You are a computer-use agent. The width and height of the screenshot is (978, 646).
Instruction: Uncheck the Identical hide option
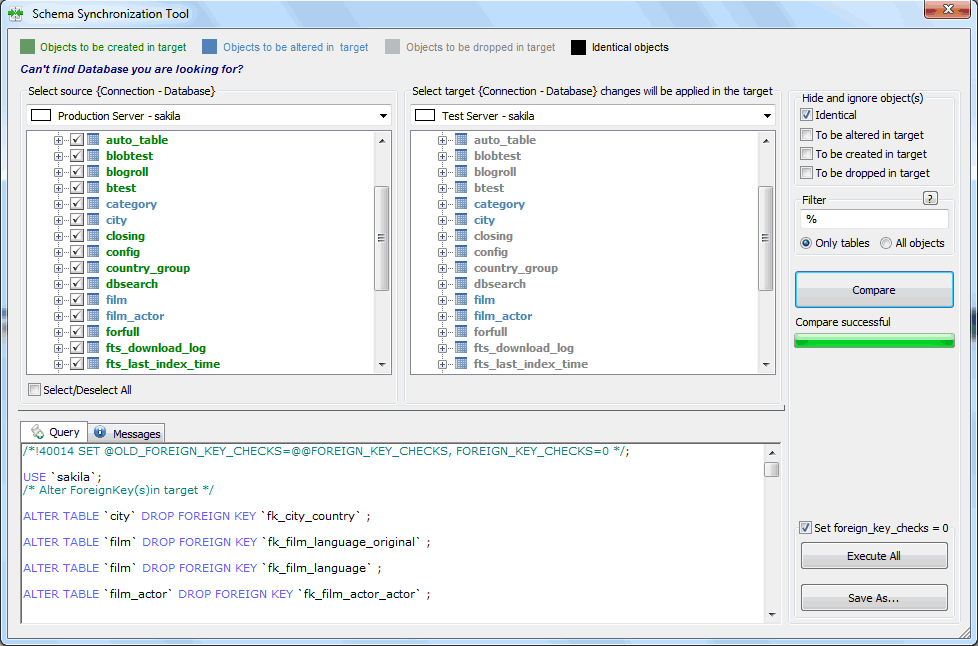(x=807, y=116)
